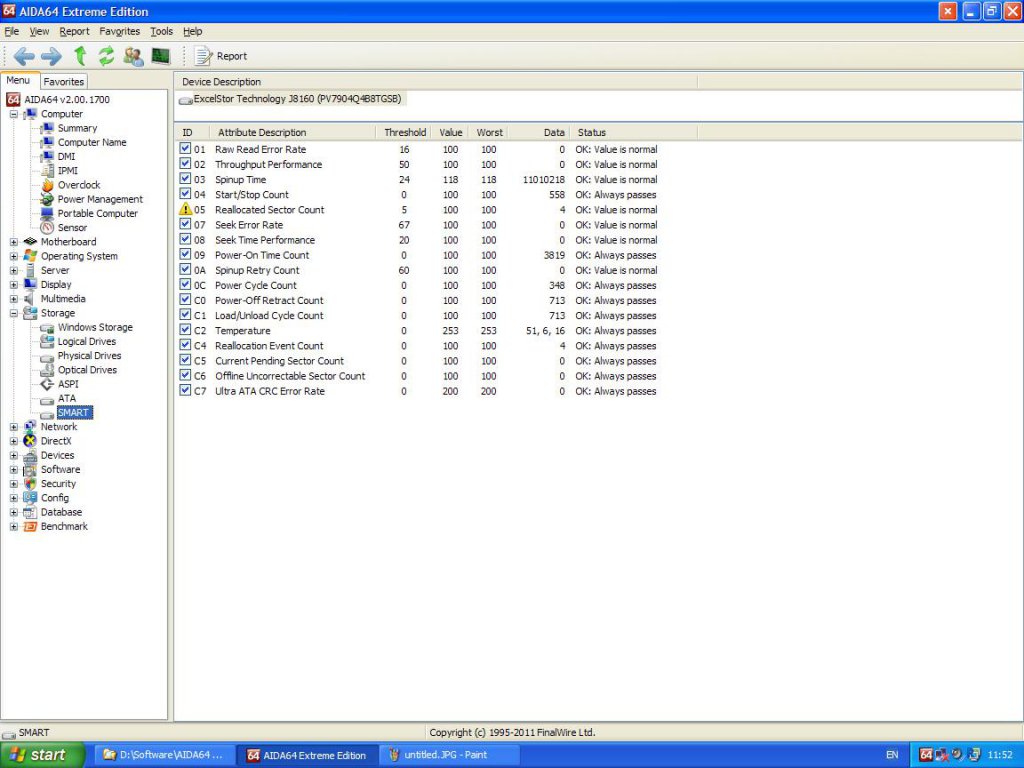The width and height of the screenshot is (1024, 768).
Task: Click the Manage Users toolbar icon
Action: 133,56
